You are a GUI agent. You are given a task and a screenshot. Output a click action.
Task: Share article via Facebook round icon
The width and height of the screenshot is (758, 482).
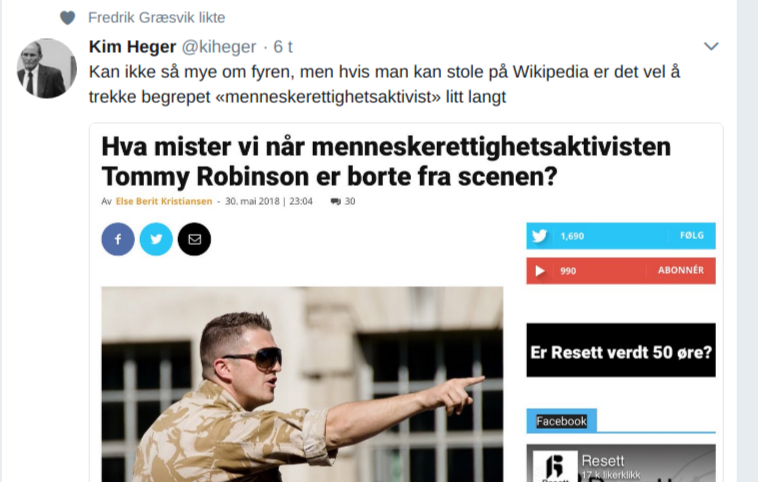[x=118, y=239]
